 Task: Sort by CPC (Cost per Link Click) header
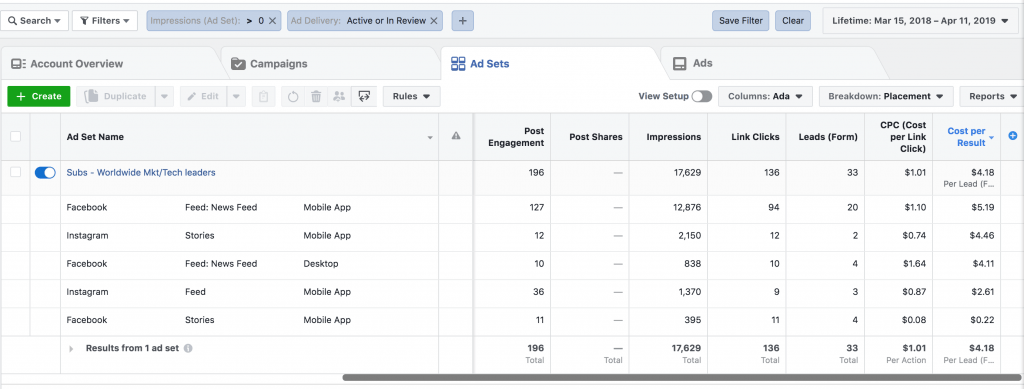point(903,136)
